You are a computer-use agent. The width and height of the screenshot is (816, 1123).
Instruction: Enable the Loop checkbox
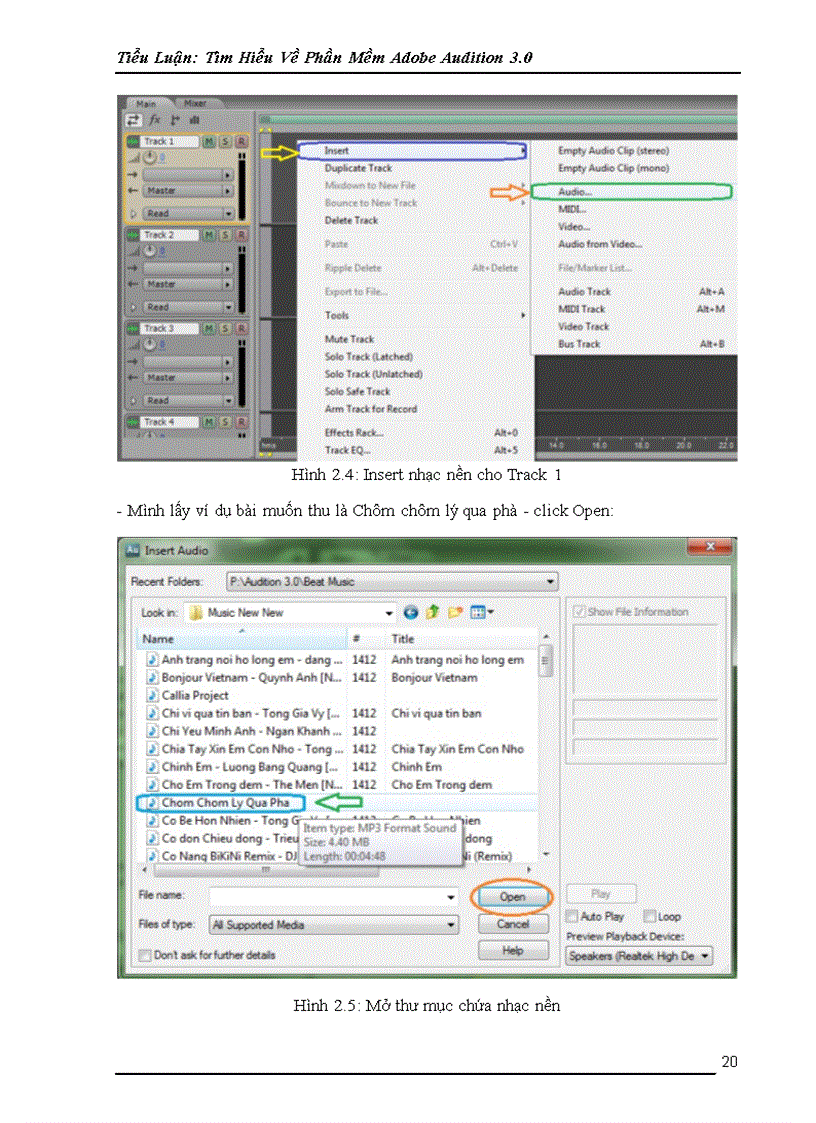[x=650, y=916]
